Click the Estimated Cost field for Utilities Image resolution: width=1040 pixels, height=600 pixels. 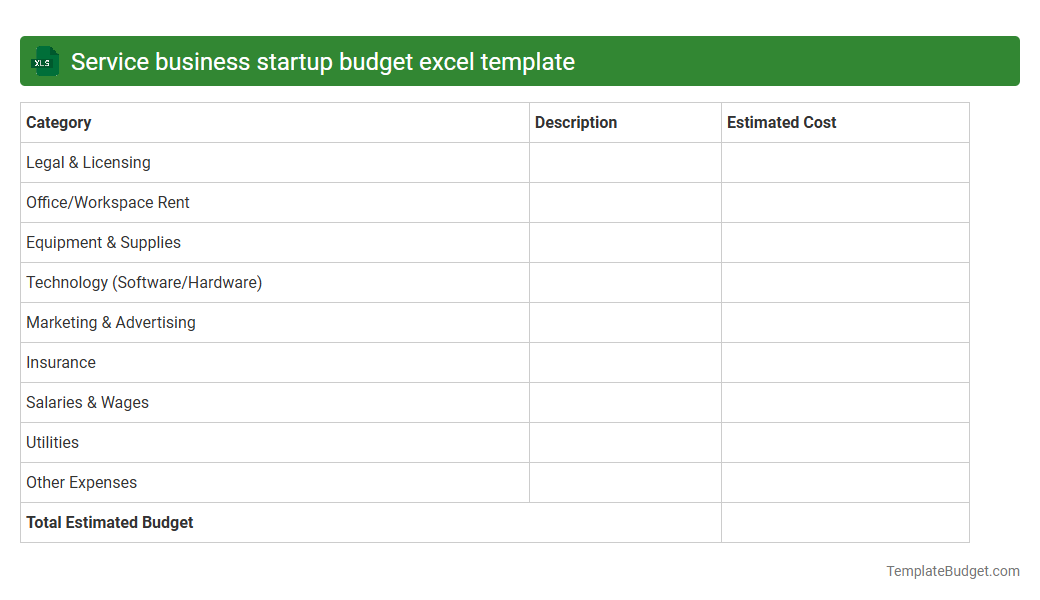[844, 442]
